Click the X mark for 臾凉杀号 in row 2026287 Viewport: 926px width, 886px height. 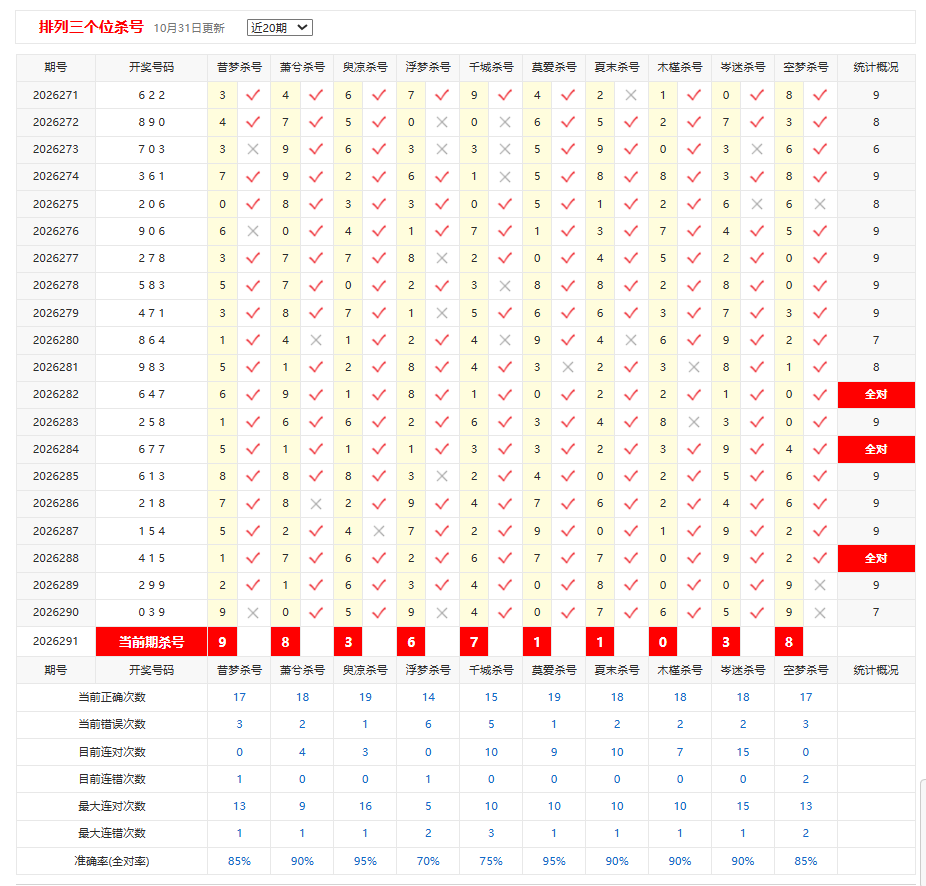(x=379, y=531)
